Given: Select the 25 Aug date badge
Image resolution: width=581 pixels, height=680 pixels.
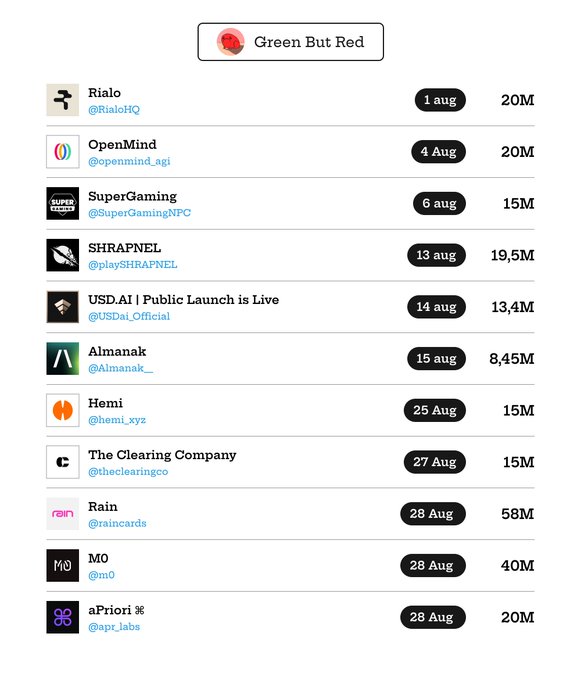Looking at the screenshot, I should click(434, 410).
